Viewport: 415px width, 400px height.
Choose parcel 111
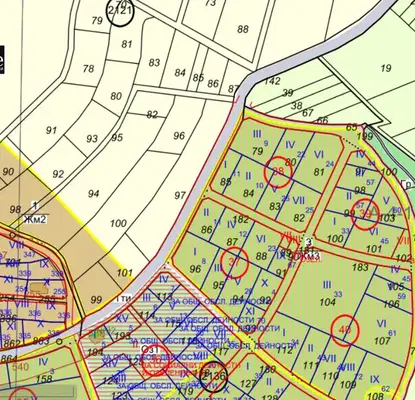(311, 365)
